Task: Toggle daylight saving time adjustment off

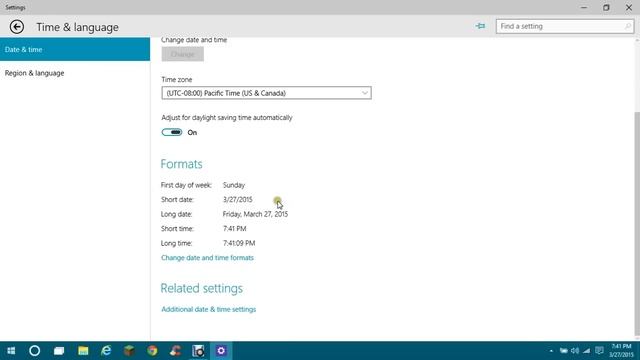Action: (172, 132)
